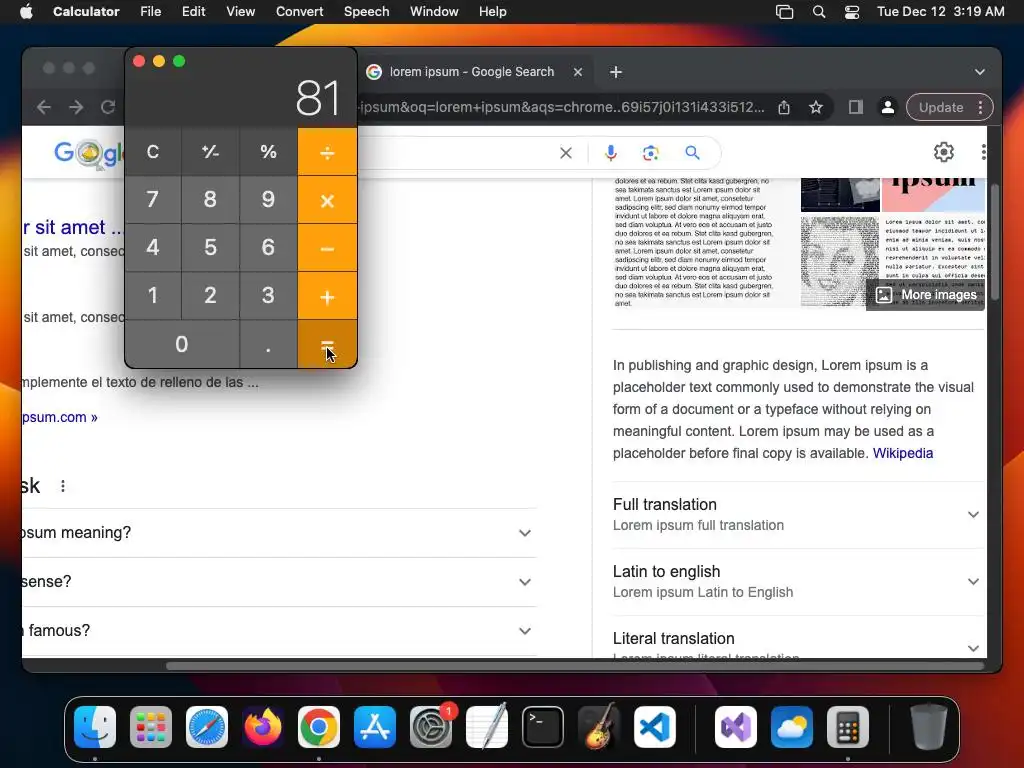Open the Edit menu in the menu bar
The width and height of the screenshot is (1024, 768).
tap(193, 12)
